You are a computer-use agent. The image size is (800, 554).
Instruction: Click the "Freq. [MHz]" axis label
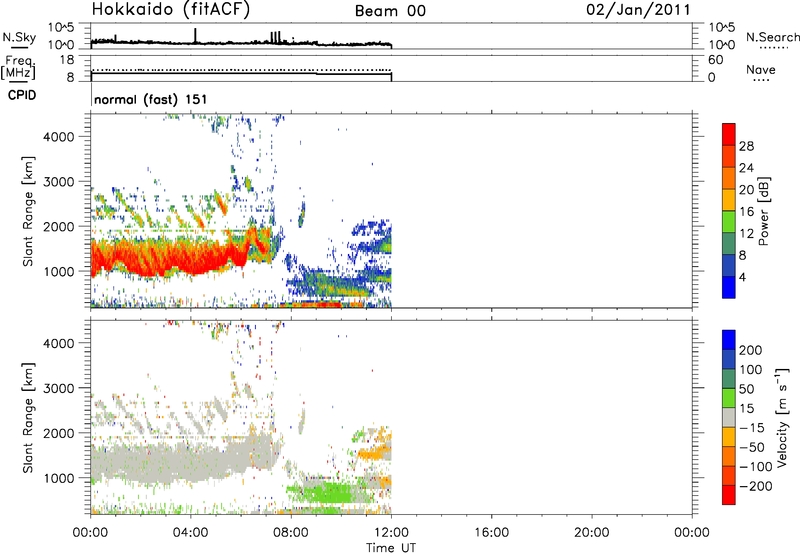19,67
